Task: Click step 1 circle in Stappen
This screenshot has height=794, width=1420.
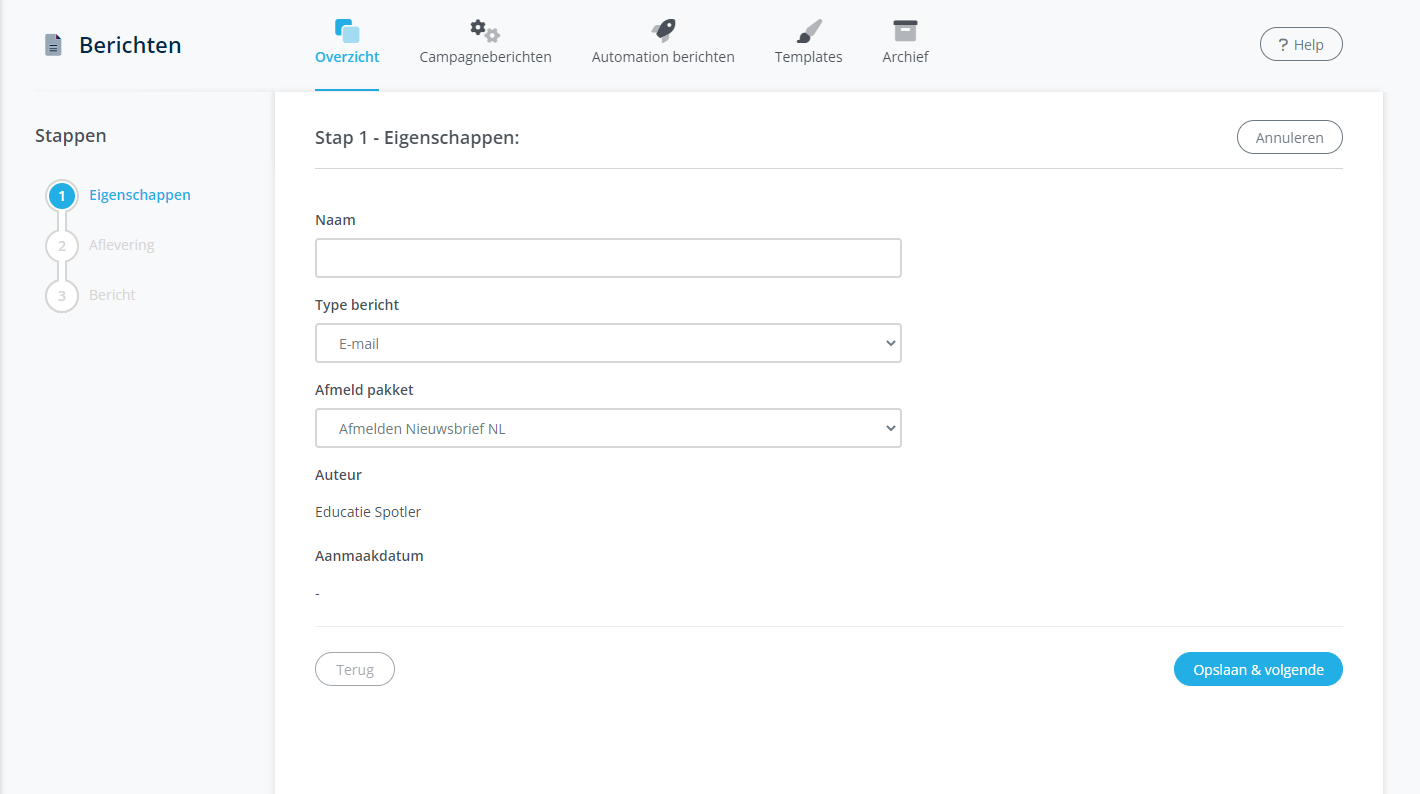Action: [62, 196]
